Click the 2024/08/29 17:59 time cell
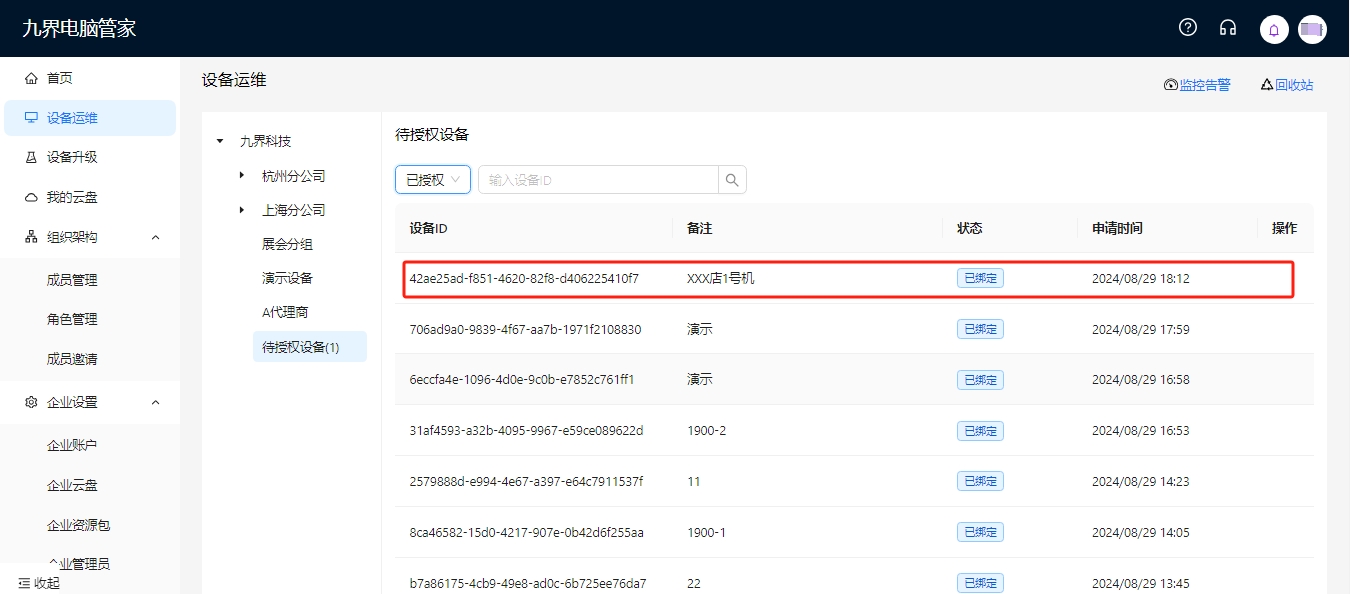The width and height of the screenshot is (1350, 594). [x=1141, y=329]
